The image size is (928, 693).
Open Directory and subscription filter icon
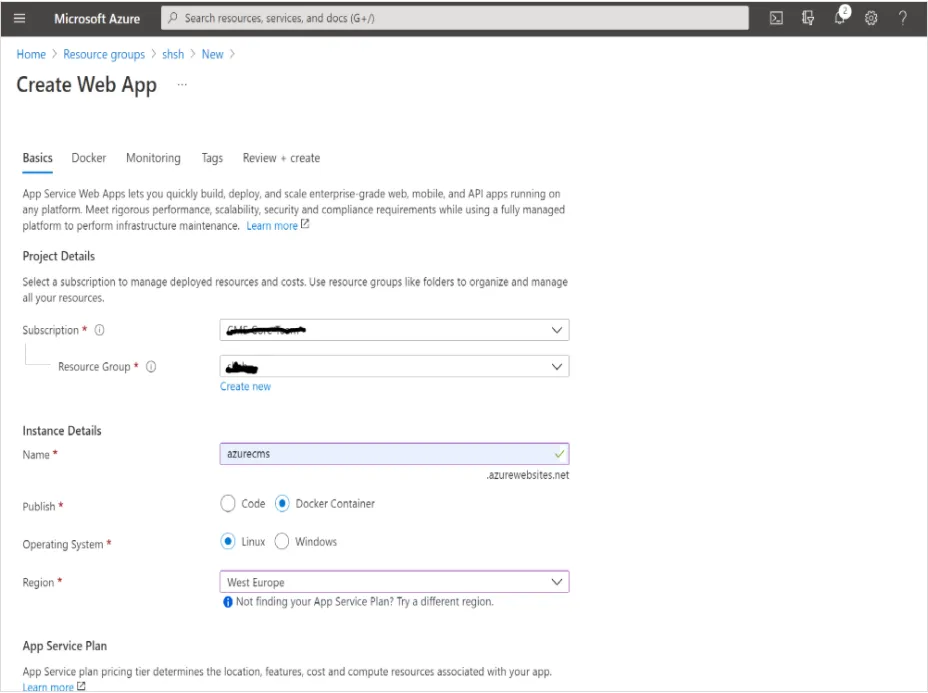(808, 18)
